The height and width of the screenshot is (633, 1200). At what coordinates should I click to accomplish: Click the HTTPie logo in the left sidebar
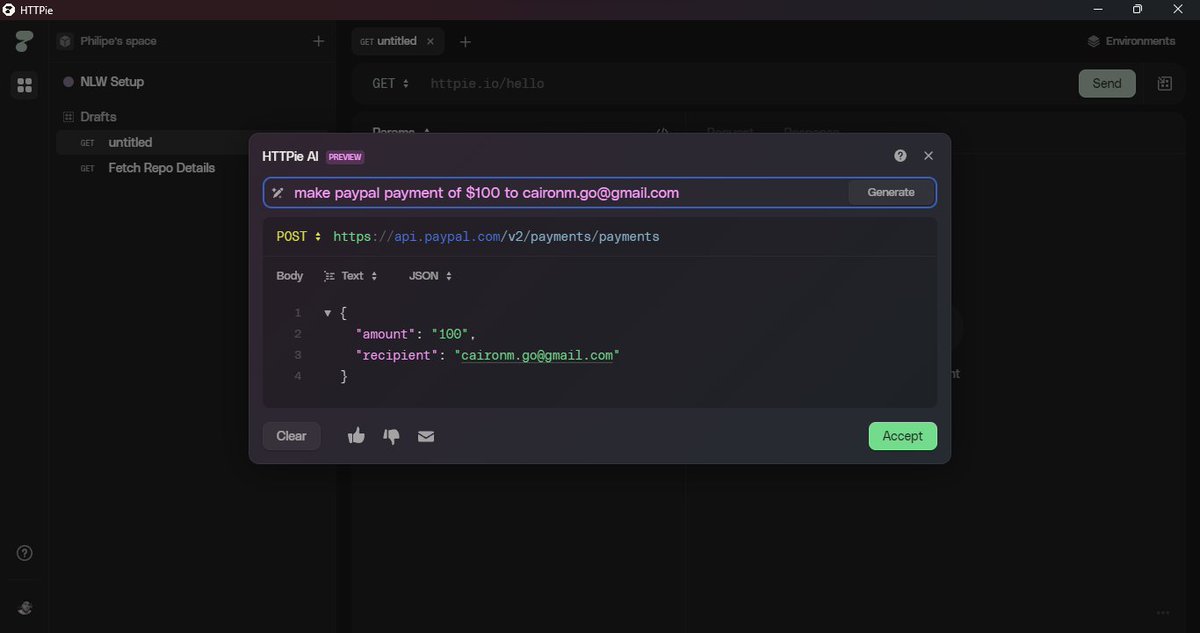[24, 41]
